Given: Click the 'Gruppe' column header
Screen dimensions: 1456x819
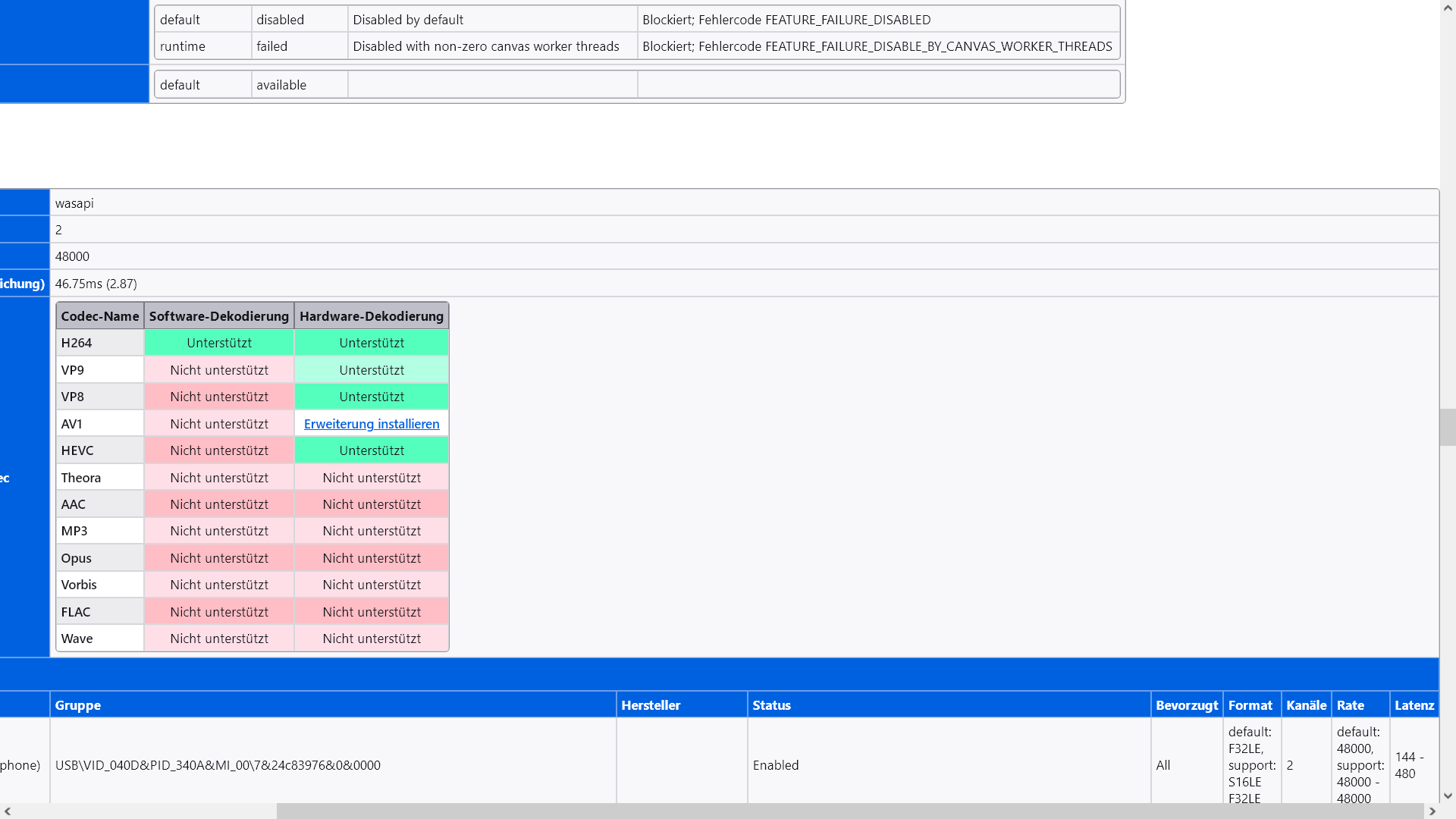Looking at the screenshot, I should coord(78,705).
